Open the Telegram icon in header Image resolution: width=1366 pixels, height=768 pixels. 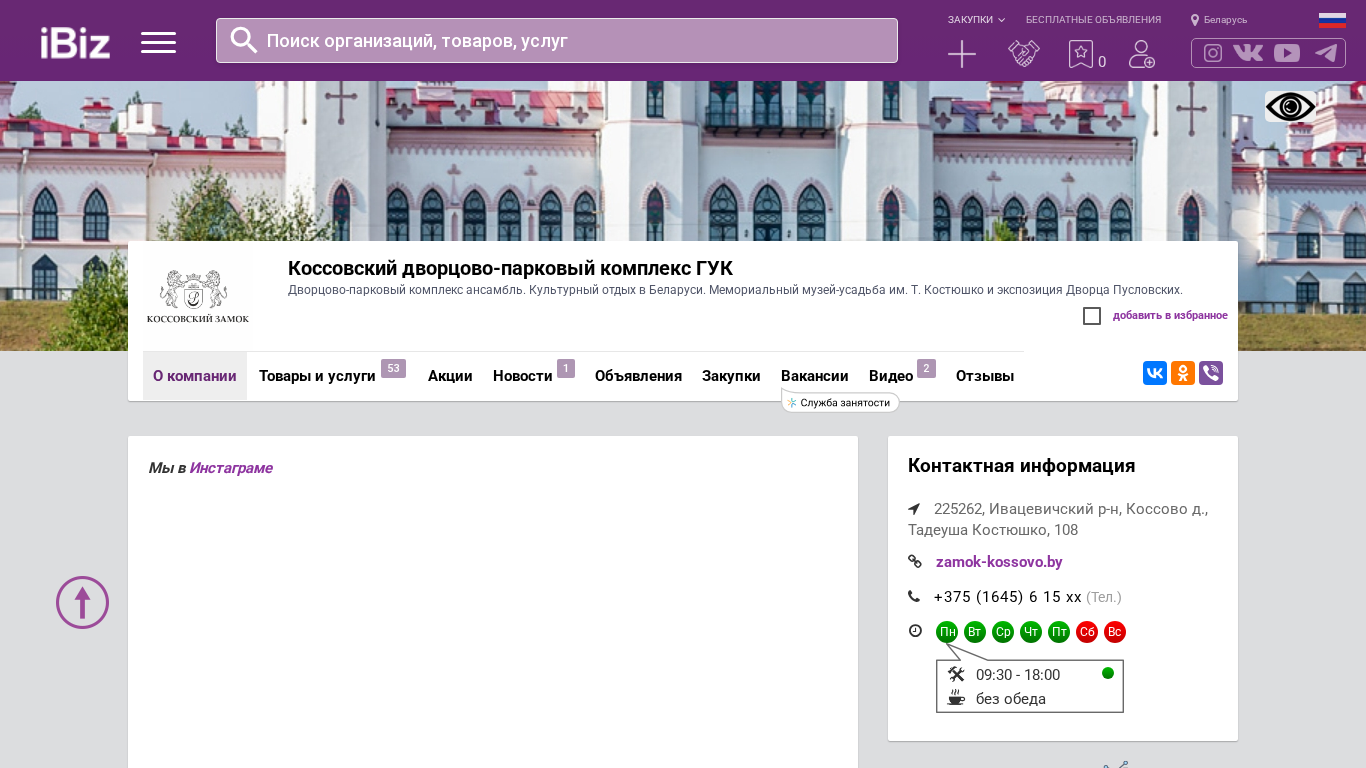[1326, 53]
